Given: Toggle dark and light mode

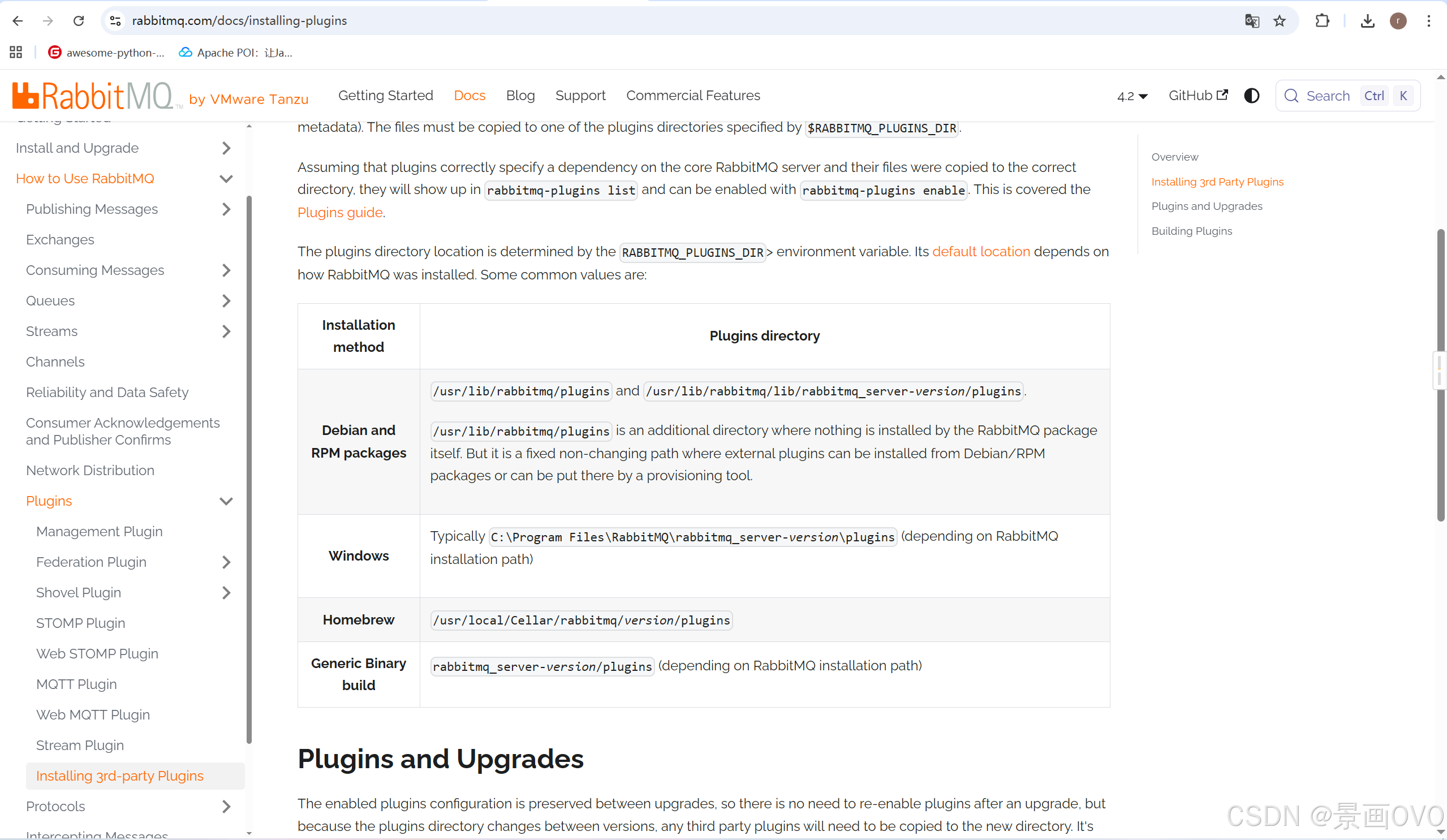Looking at the screenshot, I should [x=1252, y=96].
